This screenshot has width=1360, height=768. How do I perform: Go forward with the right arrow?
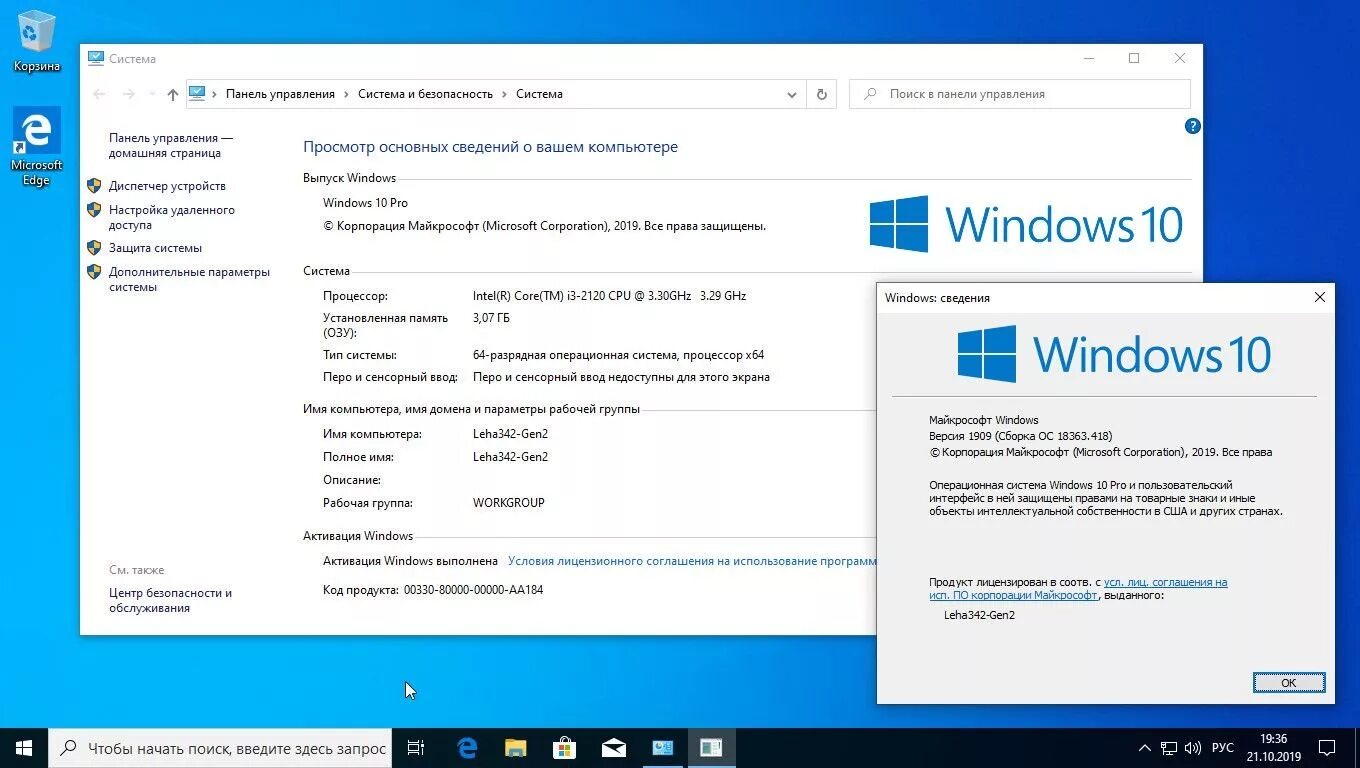[x=128, y=94]
